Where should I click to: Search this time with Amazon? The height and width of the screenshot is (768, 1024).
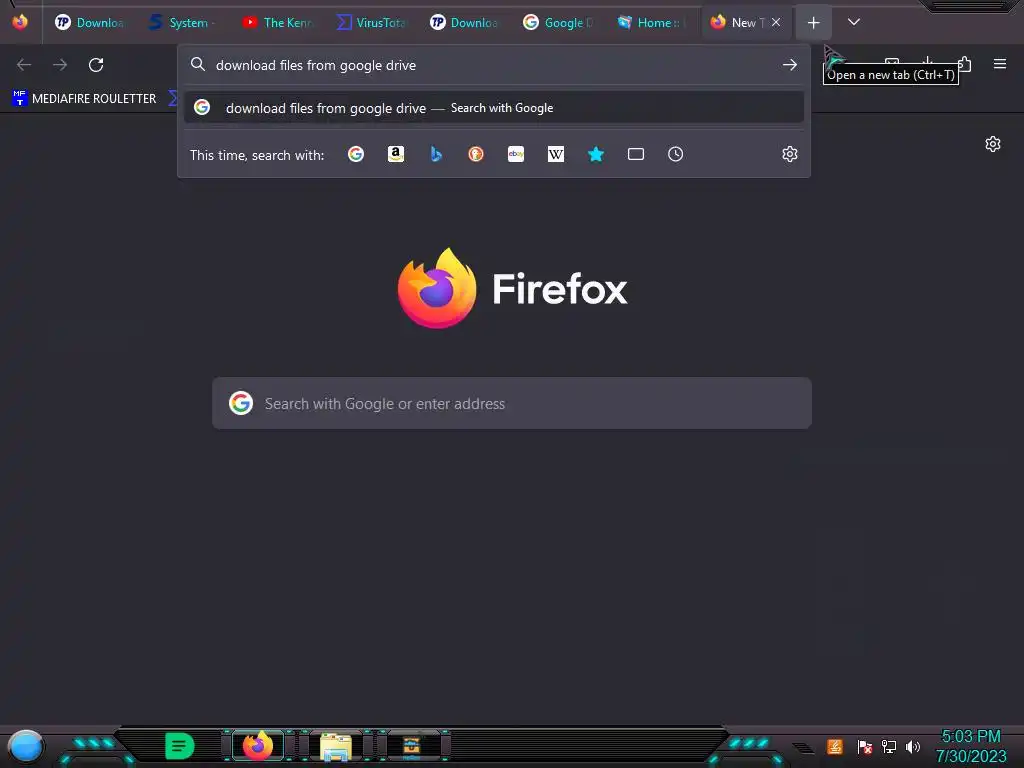[x=396, y=154]
